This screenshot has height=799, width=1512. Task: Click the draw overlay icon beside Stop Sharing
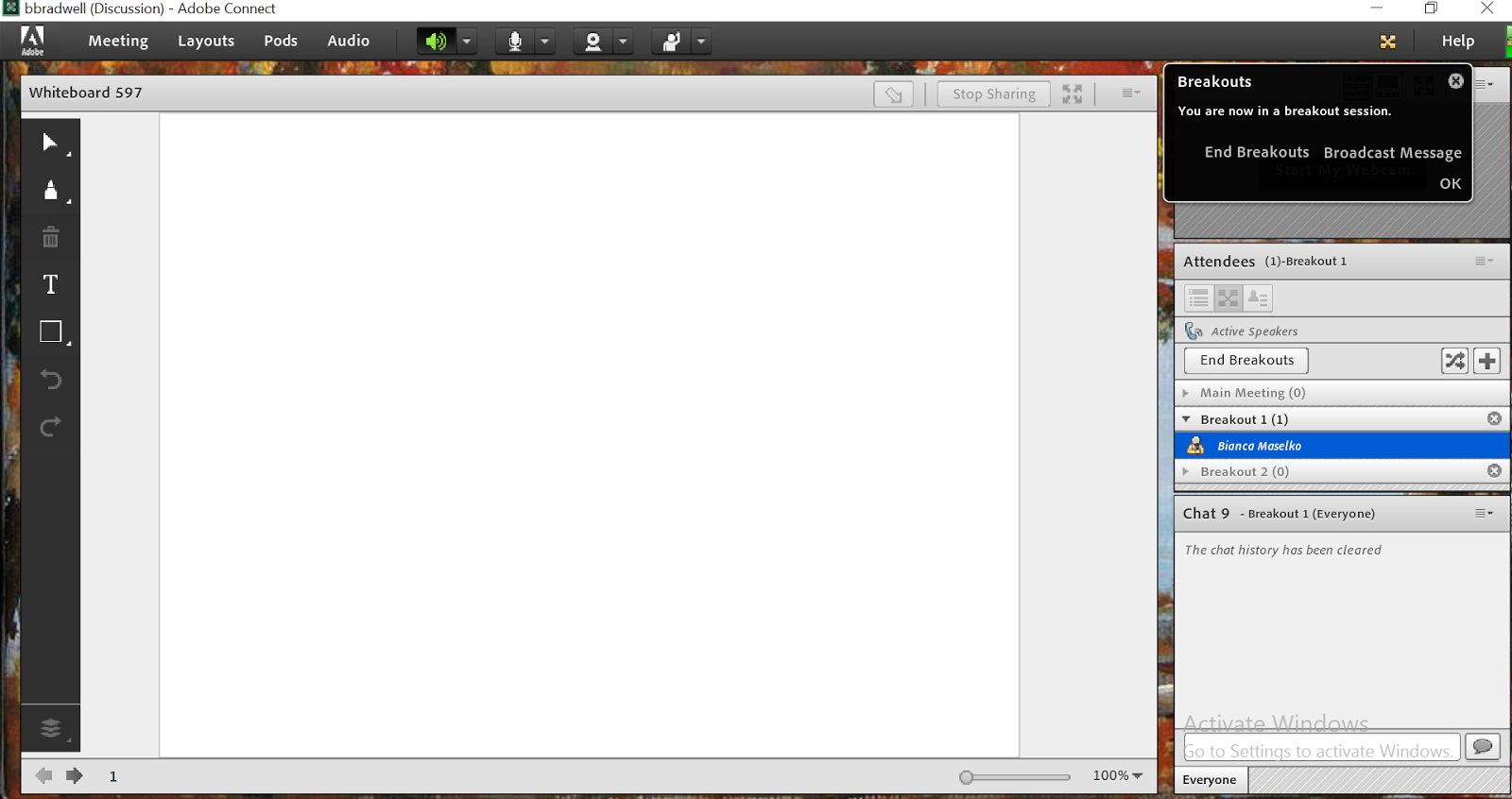[x=893, y=93]
